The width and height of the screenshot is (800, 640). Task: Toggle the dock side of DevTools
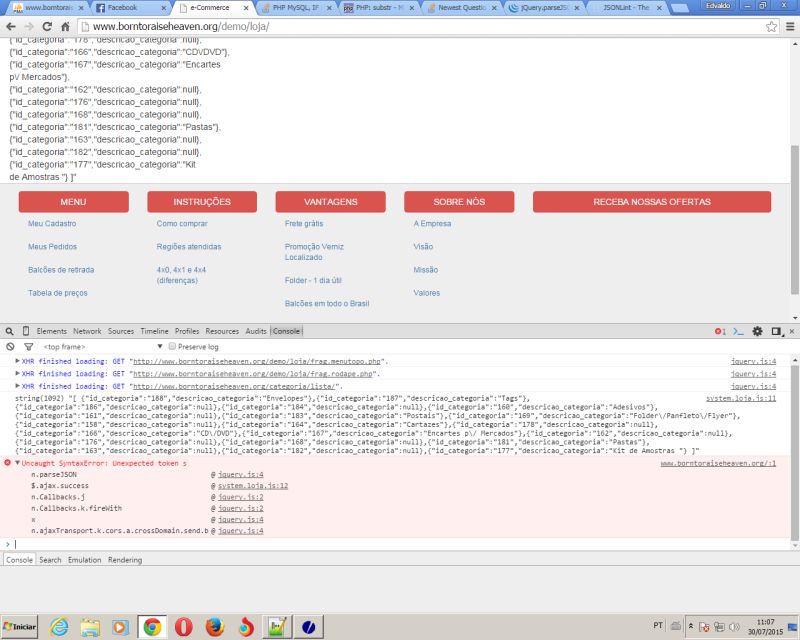(x=776, y=331)
